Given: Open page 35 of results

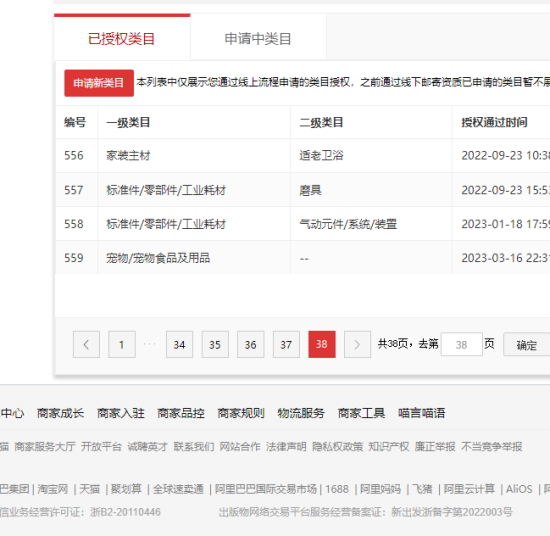Looking at the screenshot, I should pos(215,344).
